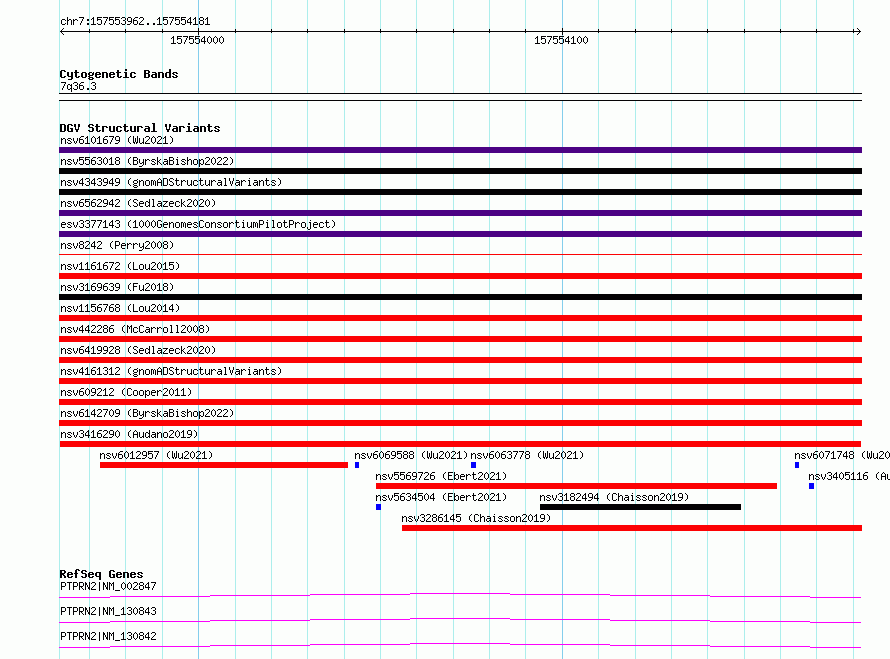Click Cytogenetic Bands track title
890x659 pixels.
[x=119, y=74]
